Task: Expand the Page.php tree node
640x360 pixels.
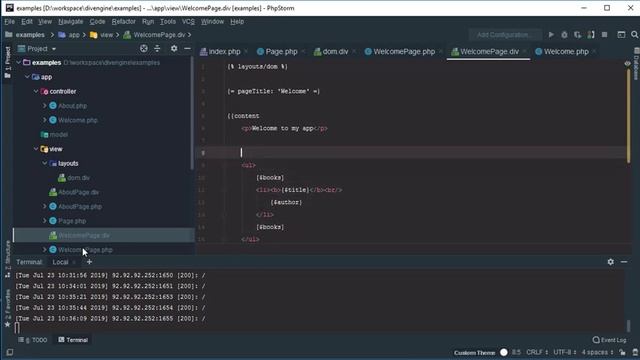Action: [44, 221]
